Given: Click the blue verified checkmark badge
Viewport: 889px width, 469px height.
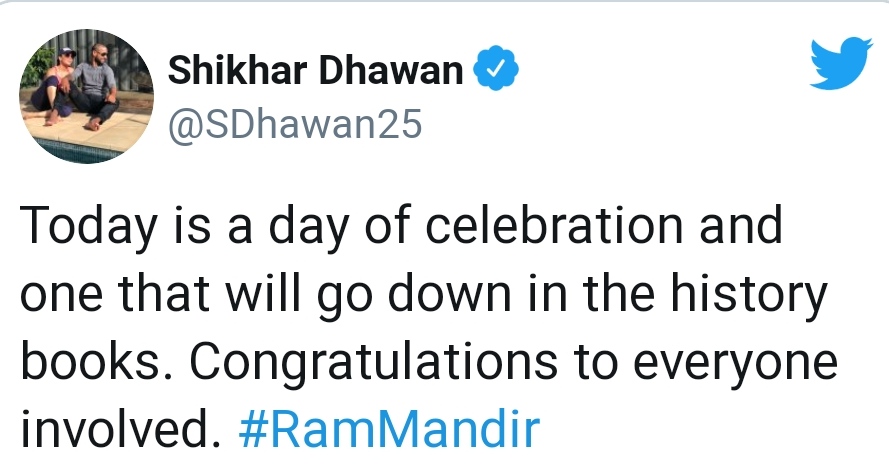Looking at the screenshot, I should [496, 68].
